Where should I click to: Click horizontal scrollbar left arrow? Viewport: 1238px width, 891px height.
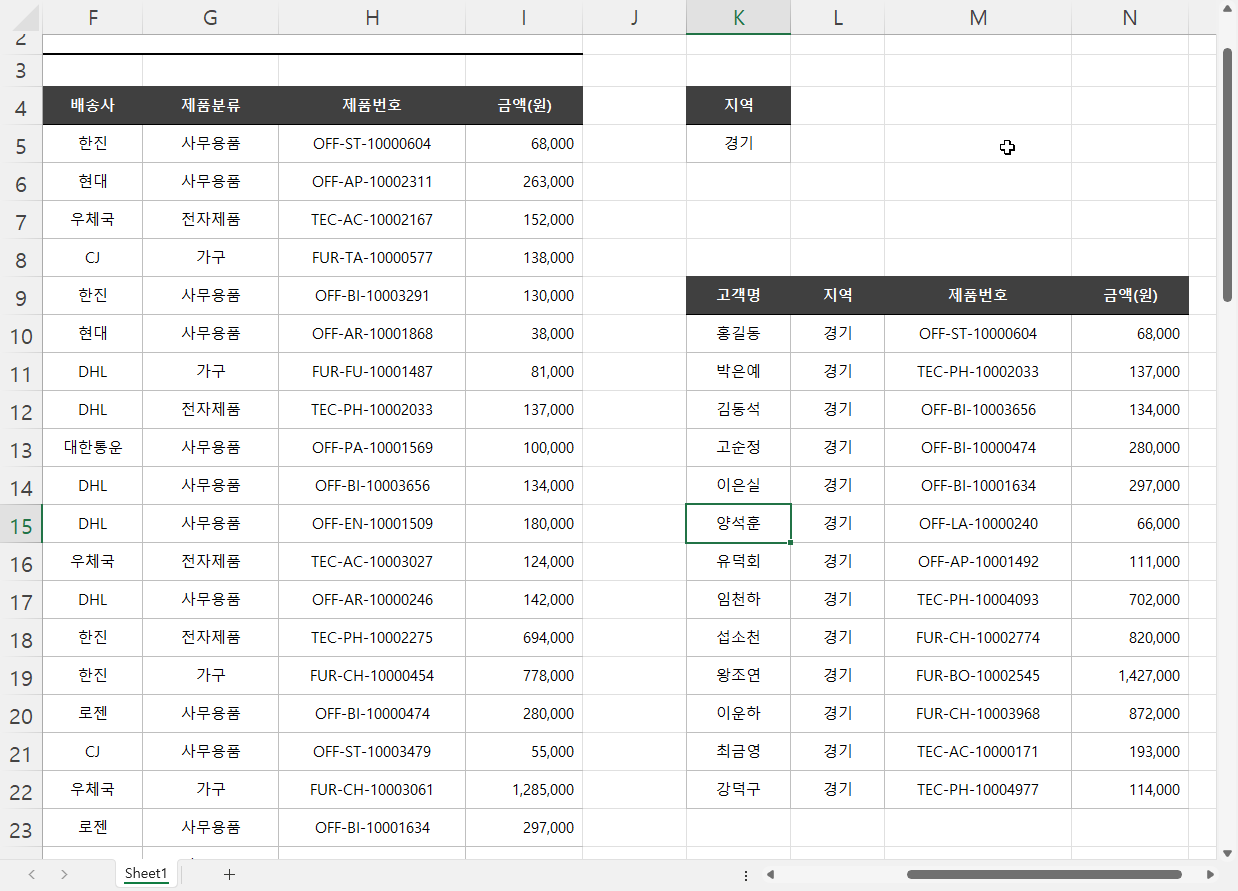[770, 875]
